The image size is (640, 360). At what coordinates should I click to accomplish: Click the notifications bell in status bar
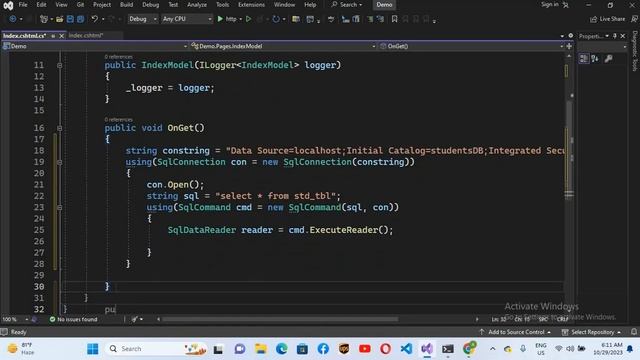pyautogui.click(x=634, y=332)
